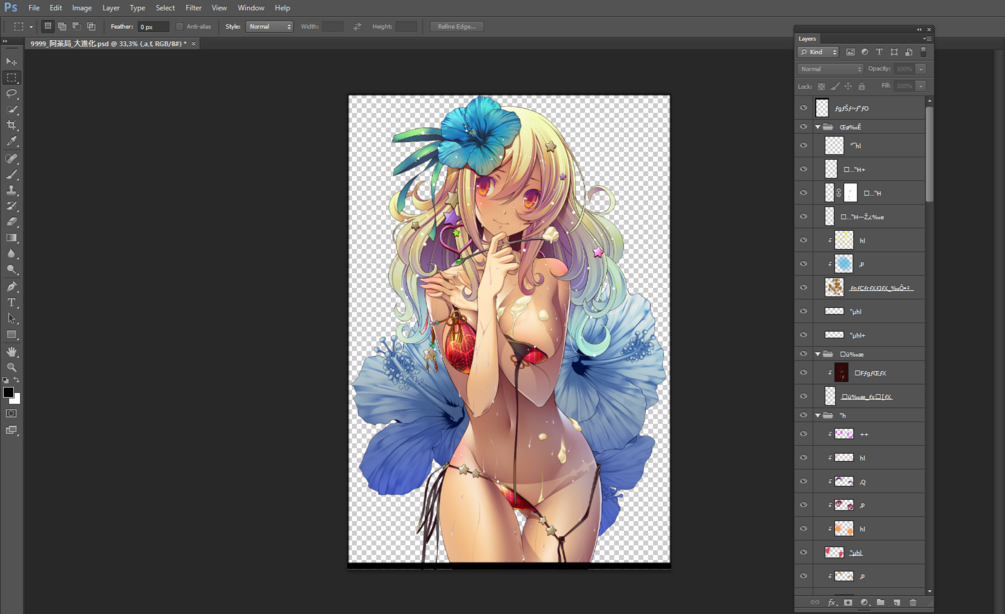Viewport: 1005px width, 614px height.
Task: Click the Refine Edge button
Action: [x=456, y=26]
